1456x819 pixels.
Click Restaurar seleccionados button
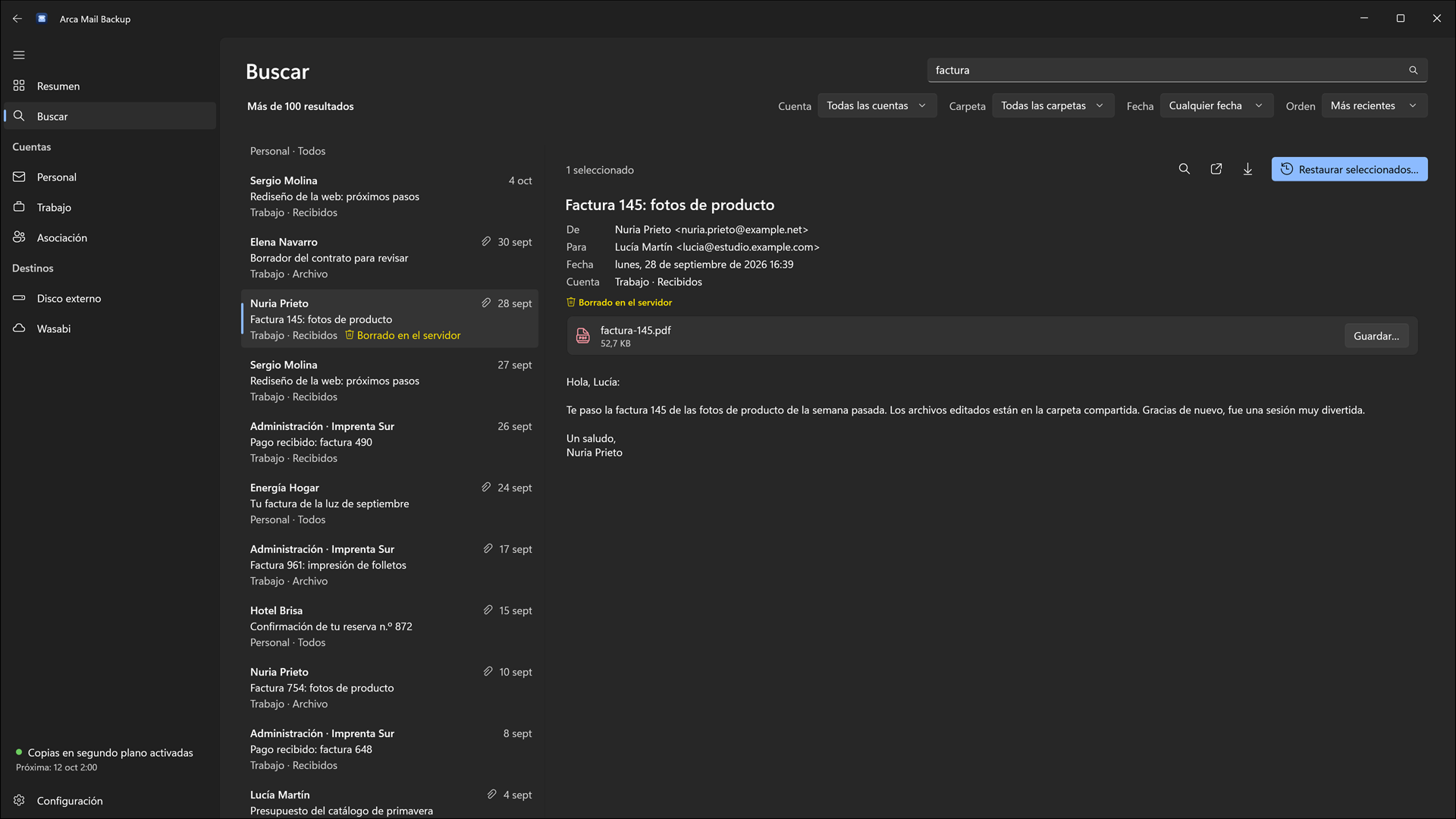tap(1349, 169)
